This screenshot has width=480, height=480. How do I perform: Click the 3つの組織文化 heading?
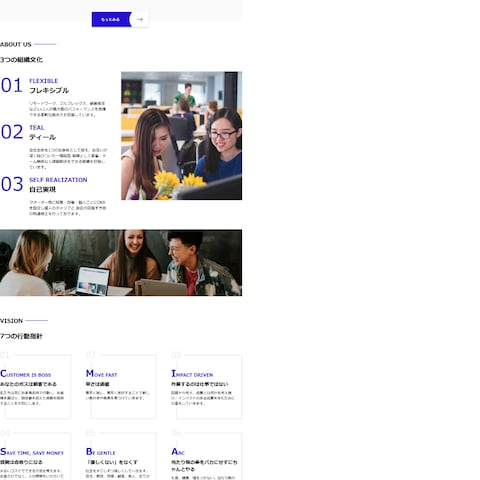[x=21, y=60]
